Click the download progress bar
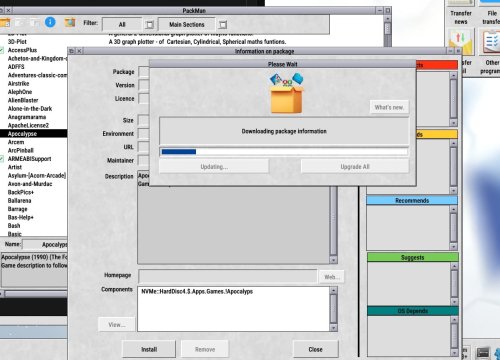Viewport: 500px width, 360px height. pyautogui.click(x=284, y=152)
